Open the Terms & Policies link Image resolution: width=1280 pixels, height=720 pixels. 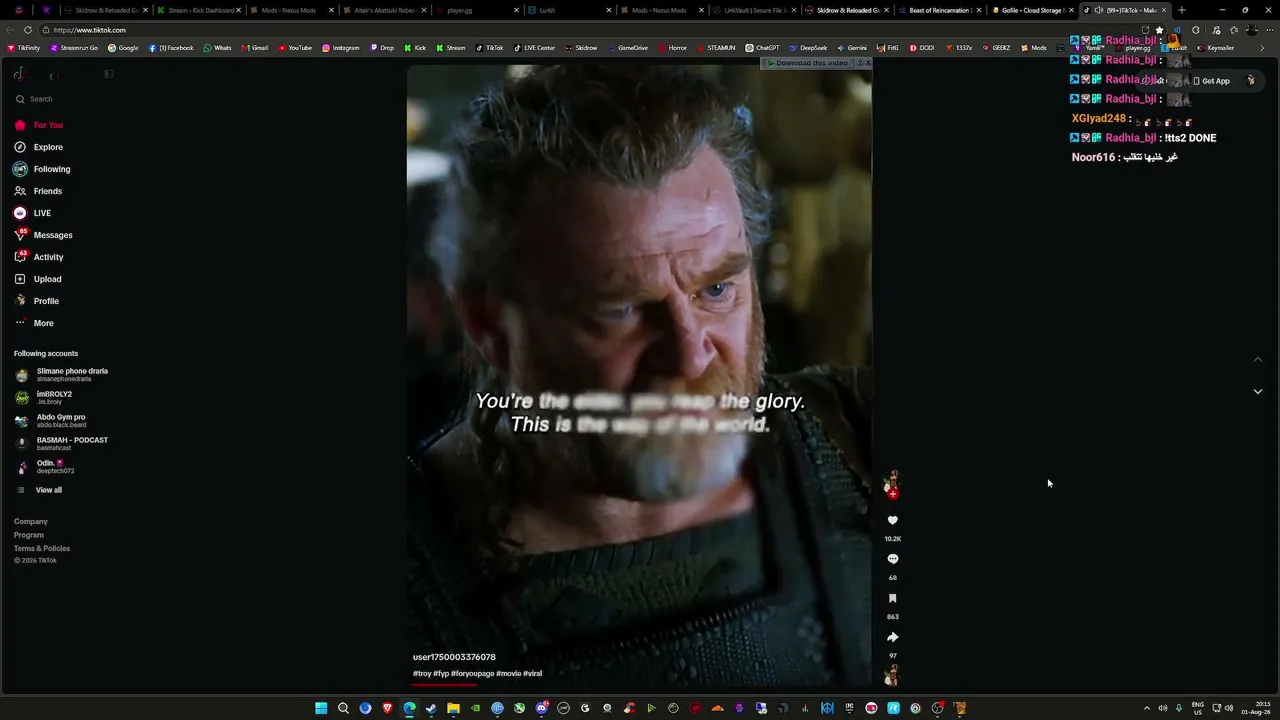pos(42,549)
